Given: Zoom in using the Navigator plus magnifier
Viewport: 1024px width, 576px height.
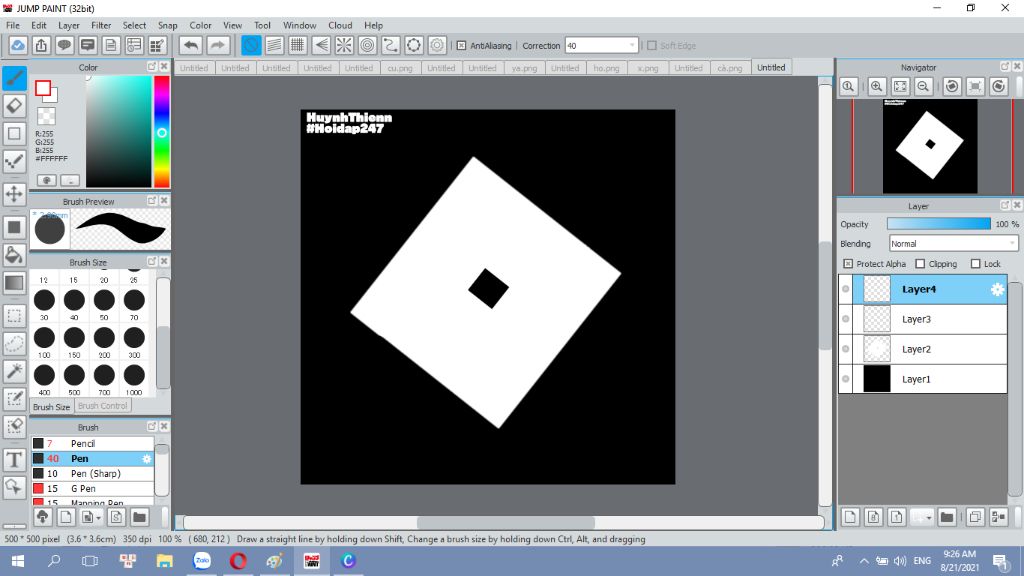Looking at the screenshot, I should (x=876, y=86).
